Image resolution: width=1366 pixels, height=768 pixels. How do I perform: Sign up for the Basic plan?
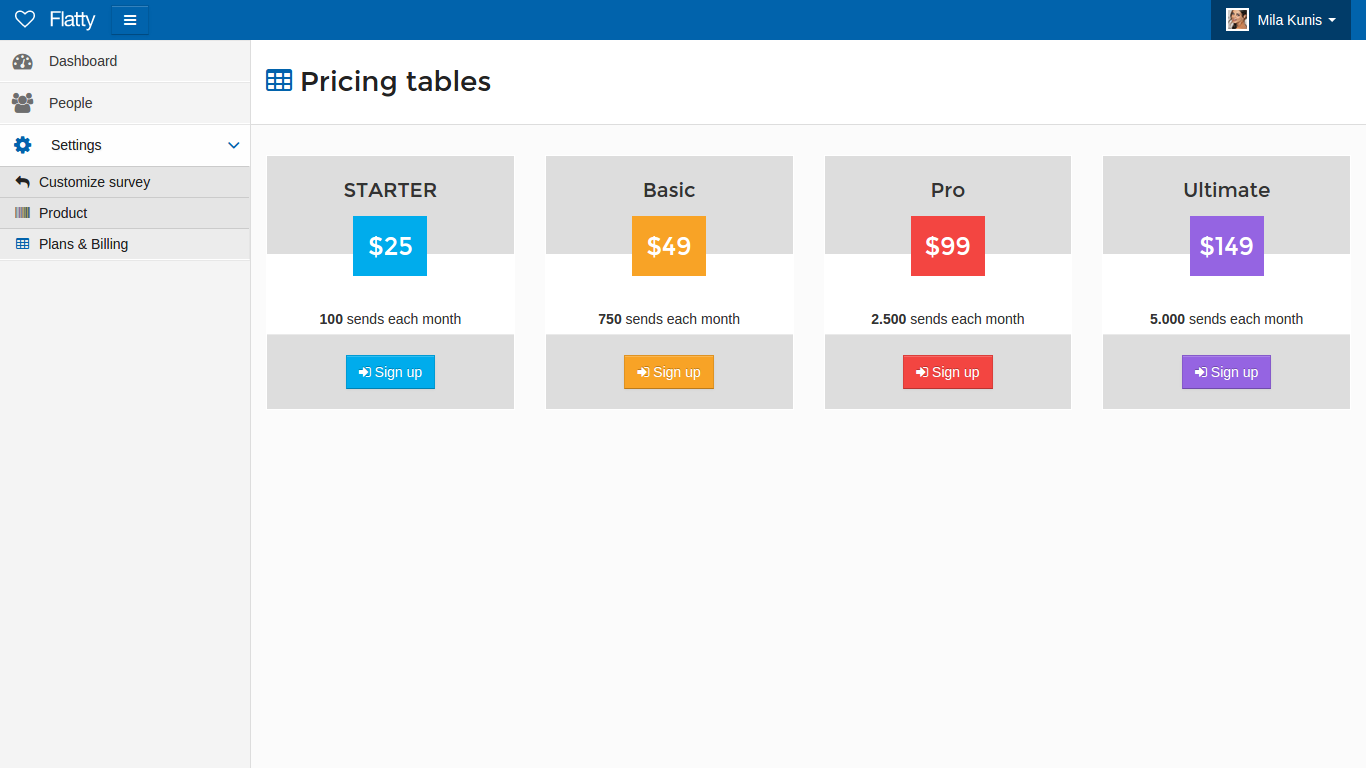tap(669, 372)
